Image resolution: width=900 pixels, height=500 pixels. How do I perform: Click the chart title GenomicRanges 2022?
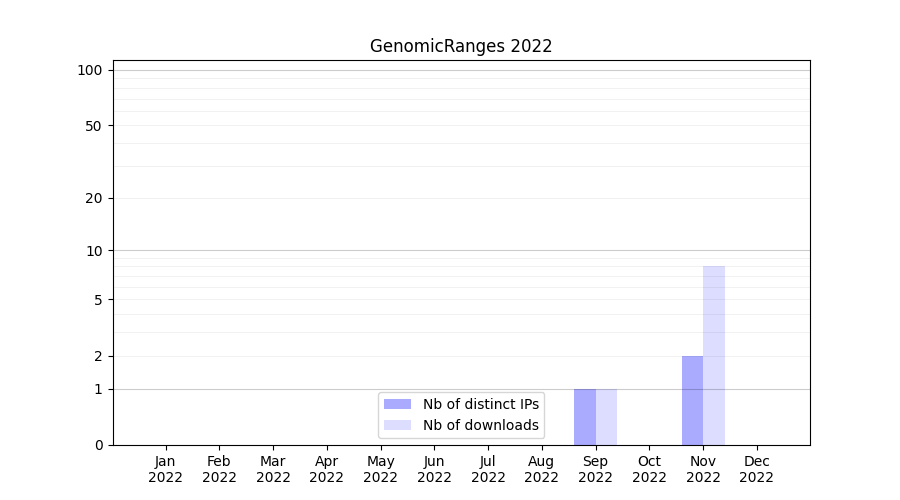click(x=461, y=46)
